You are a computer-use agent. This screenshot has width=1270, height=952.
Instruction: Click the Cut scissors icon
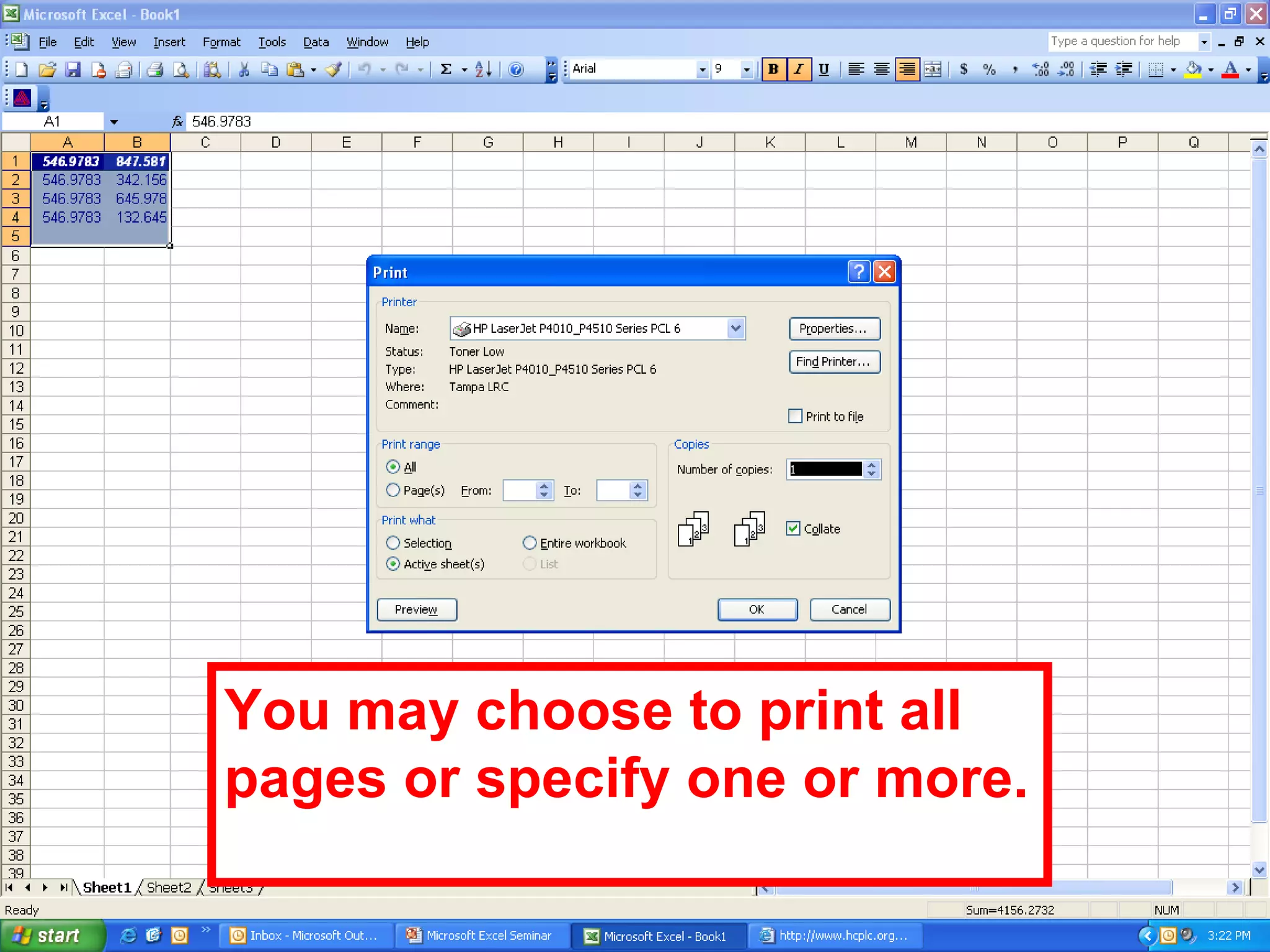[x=244, y=69]
